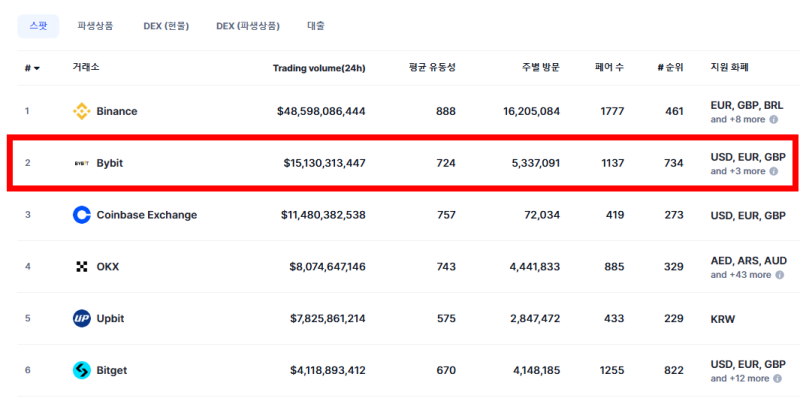Viewport: 800px width, 404px height.
Task: Click Binance currencies EUR, GBP, BRL
Action: pyautogui.click(x=747, y=105)
